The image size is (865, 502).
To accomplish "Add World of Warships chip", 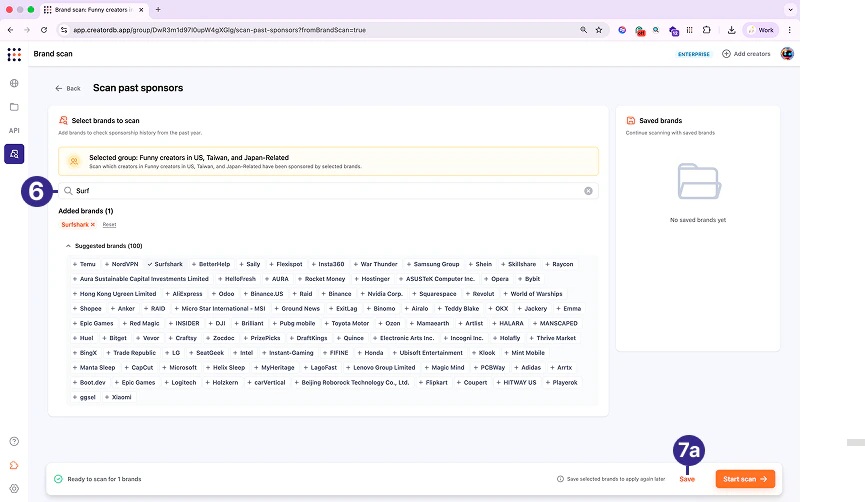I will click(x=532, y=294).
